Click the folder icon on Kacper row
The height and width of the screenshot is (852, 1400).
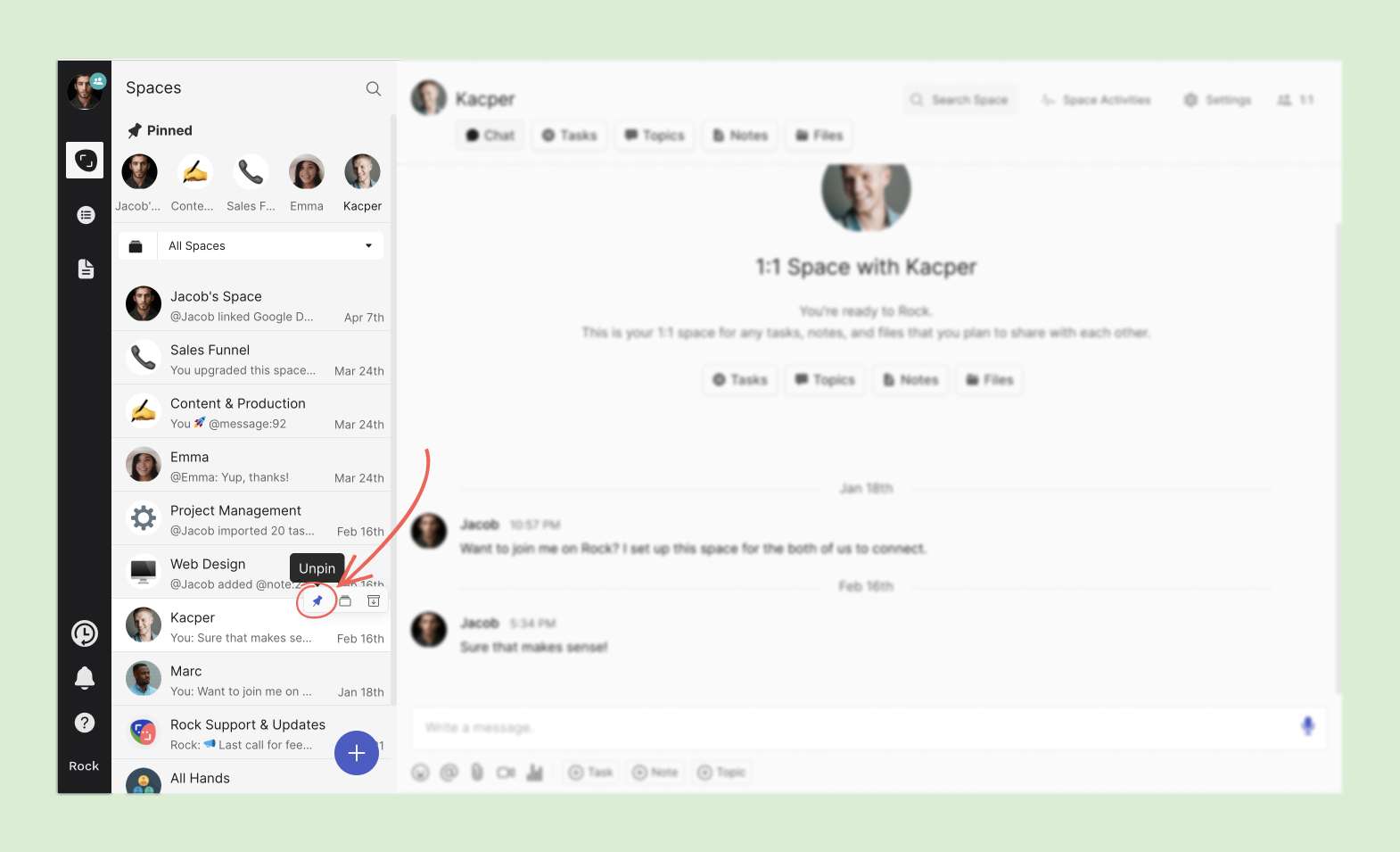point(345,600)
